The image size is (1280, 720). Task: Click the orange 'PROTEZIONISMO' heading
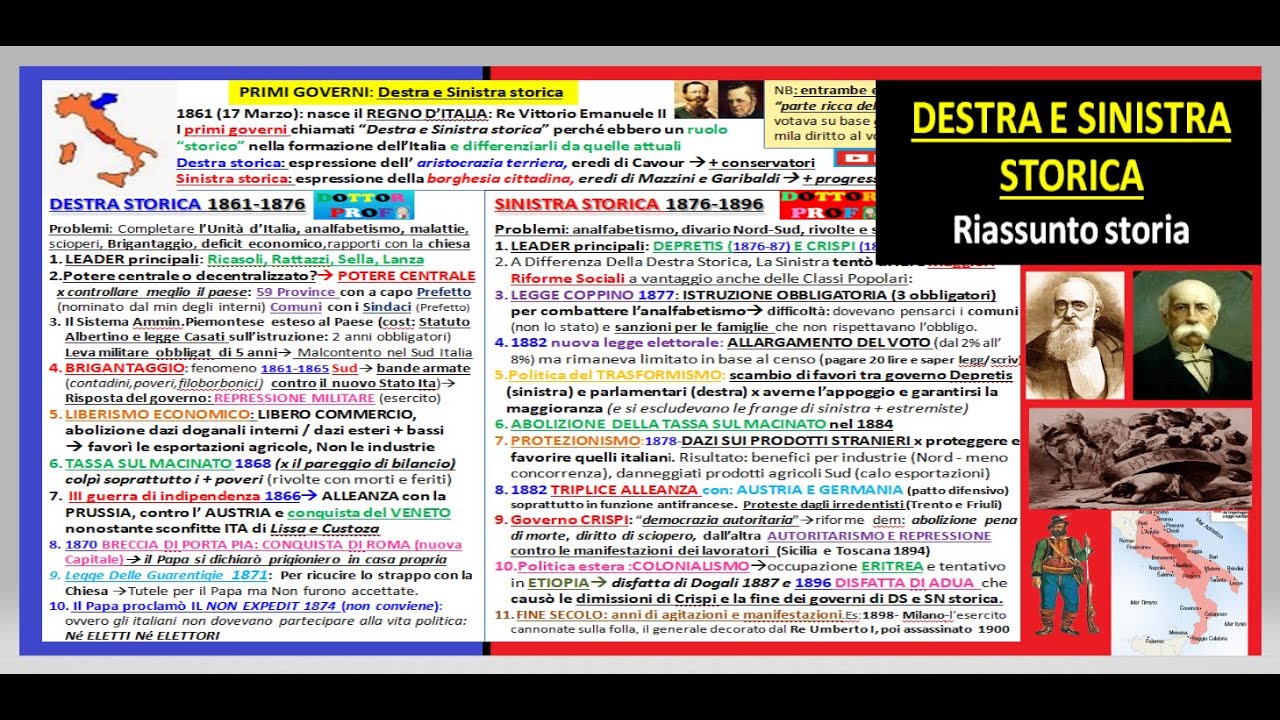click(576, 440)
